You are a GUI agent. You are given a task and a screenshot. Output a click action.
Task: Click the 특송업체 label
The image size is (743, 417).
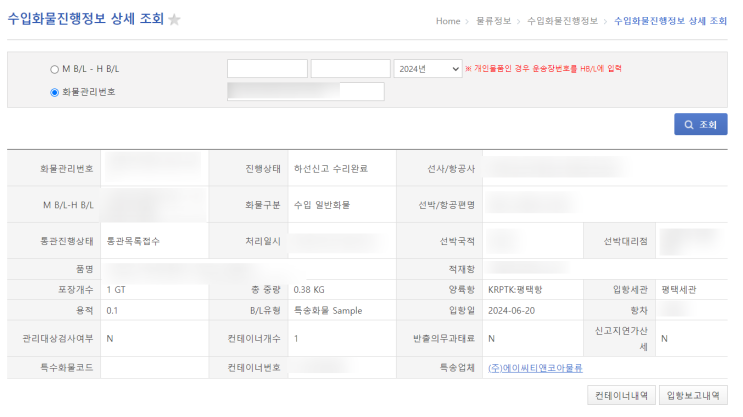pyautogui.click(x=457, y=367)
